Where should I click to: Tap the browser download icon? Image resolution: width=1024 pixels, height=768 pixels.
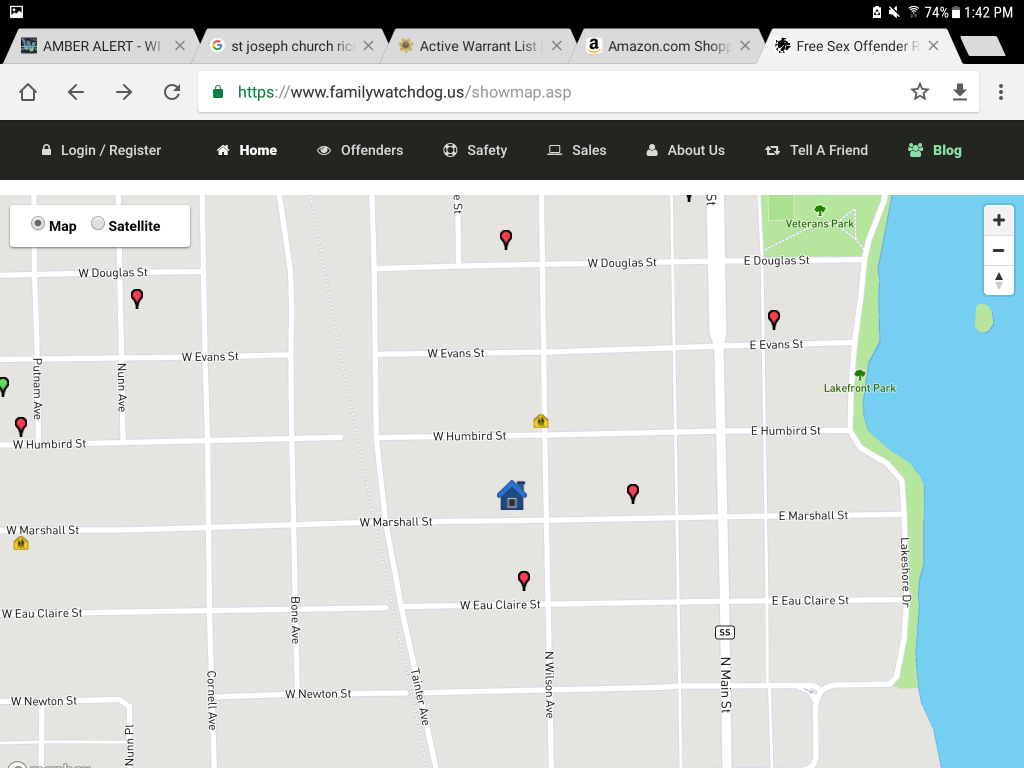coord(960,92)
